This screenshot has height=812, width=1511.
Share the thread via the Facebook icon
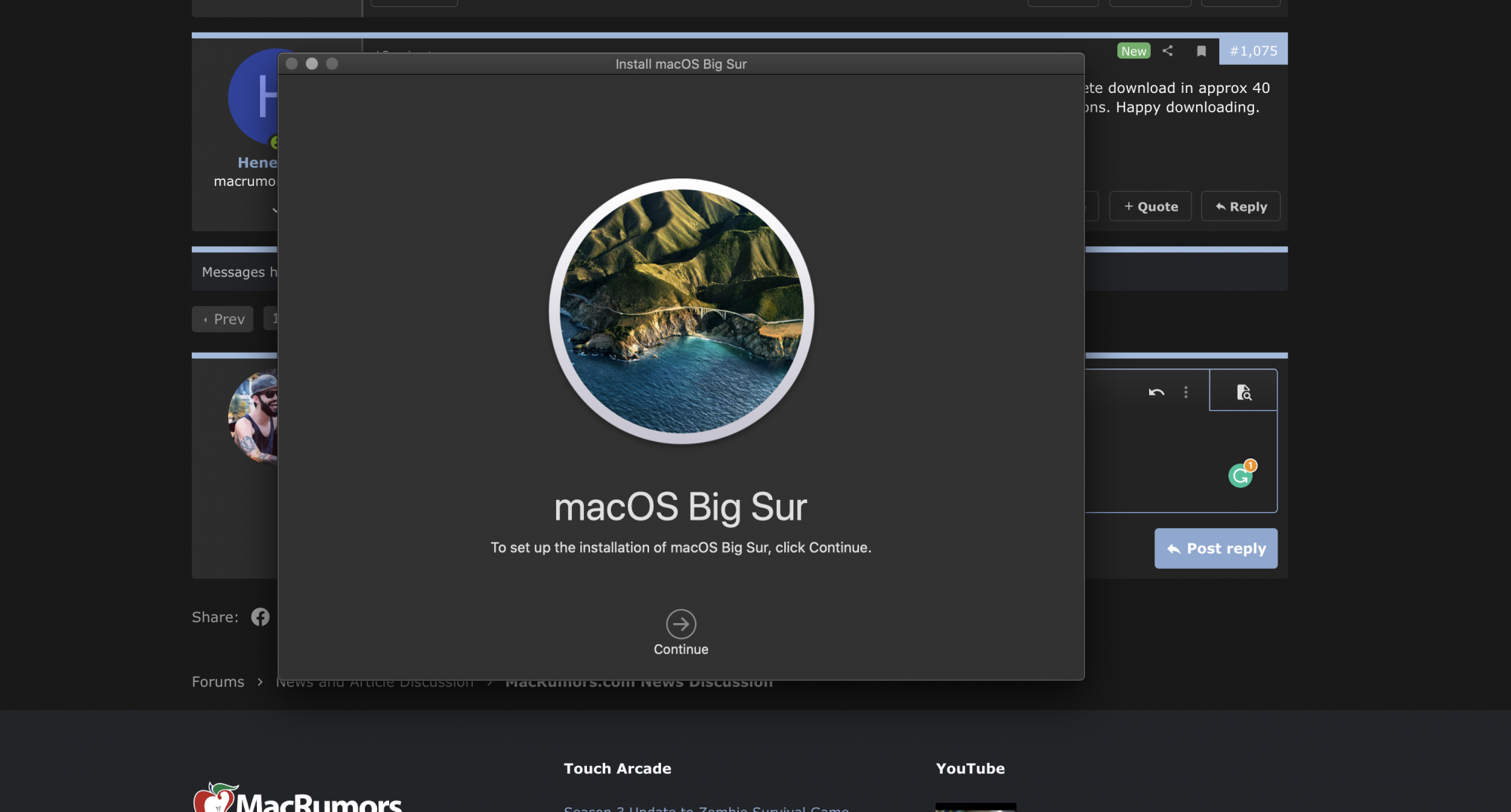click(x=260, y=617)
